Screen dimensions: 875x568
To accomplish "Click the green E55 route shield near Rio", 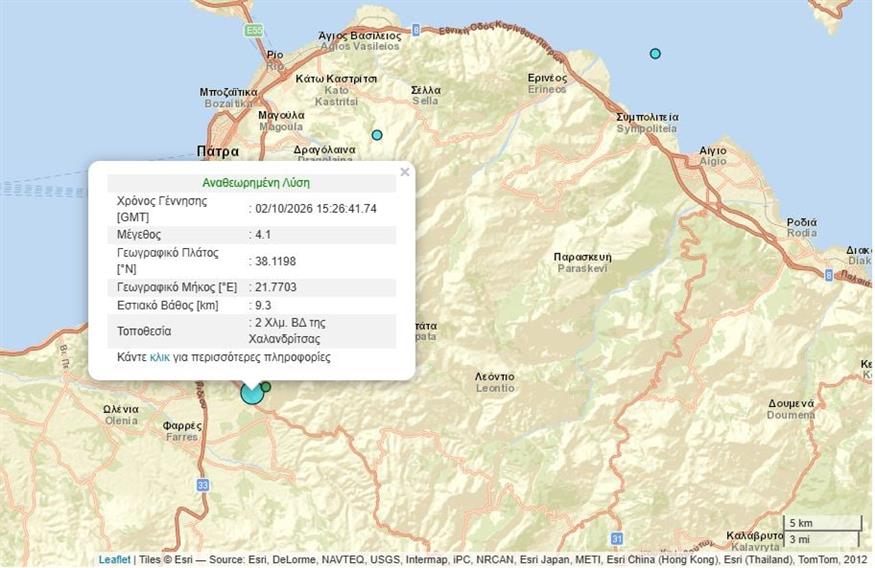I will [x=254, y=31].
